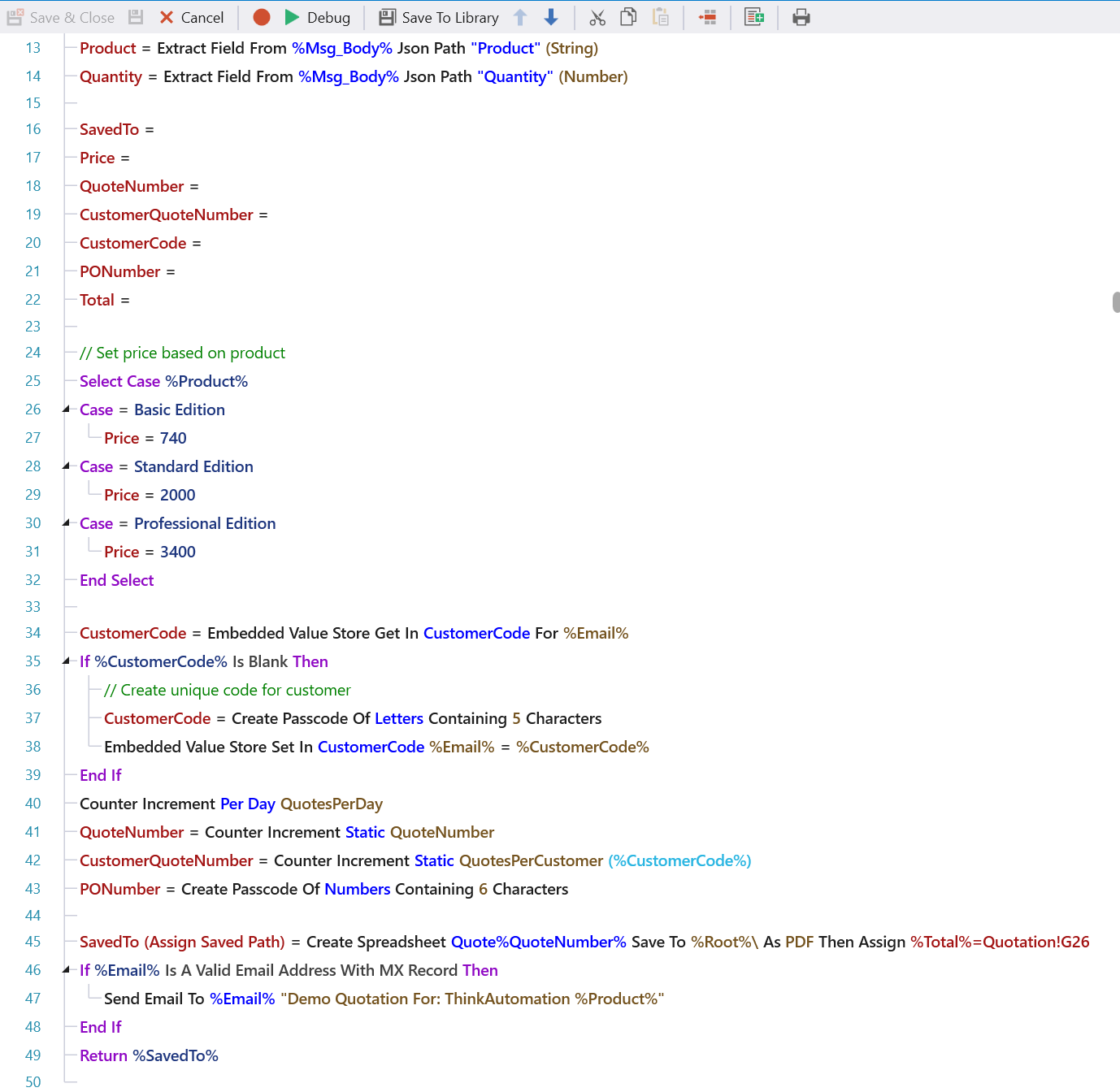The image size is (1120, 1092).
Task: Click the 'CustomerQuoteNumber =' declaration on line 19
Action: tap(174, 214)
